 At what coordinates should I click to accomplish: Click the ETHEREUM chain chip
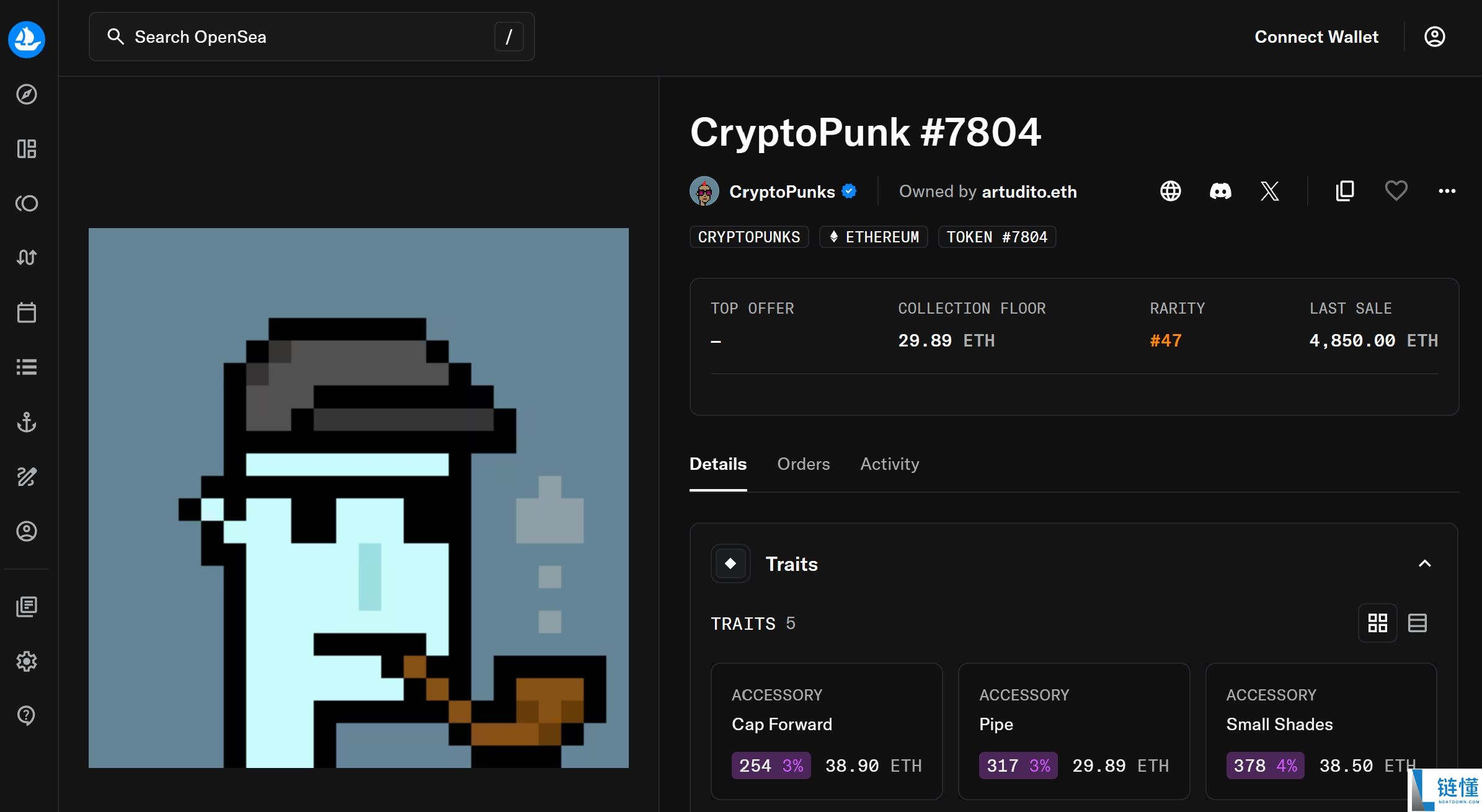[874, 237]
